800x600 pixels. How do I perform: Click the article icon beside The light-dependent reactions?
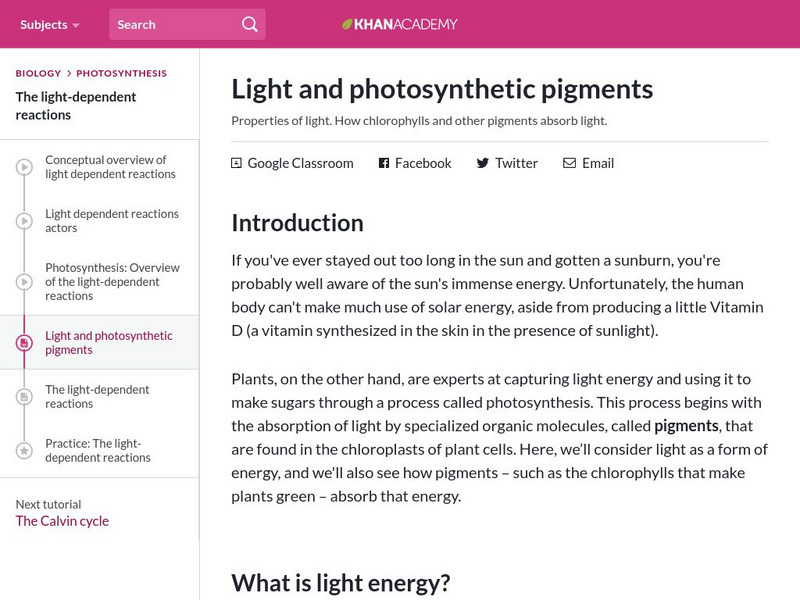(25, 397)
